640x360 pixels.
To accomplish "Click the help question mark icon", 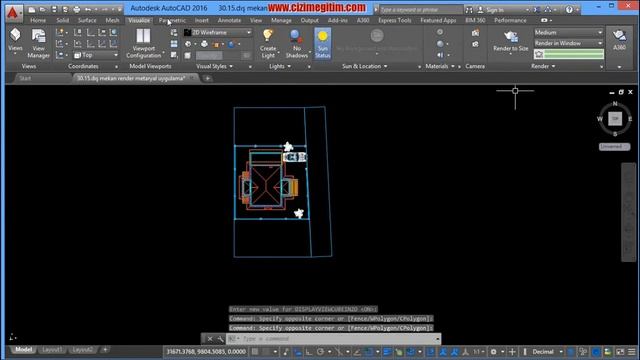I will pyautogui.click(x=569, y=10).
